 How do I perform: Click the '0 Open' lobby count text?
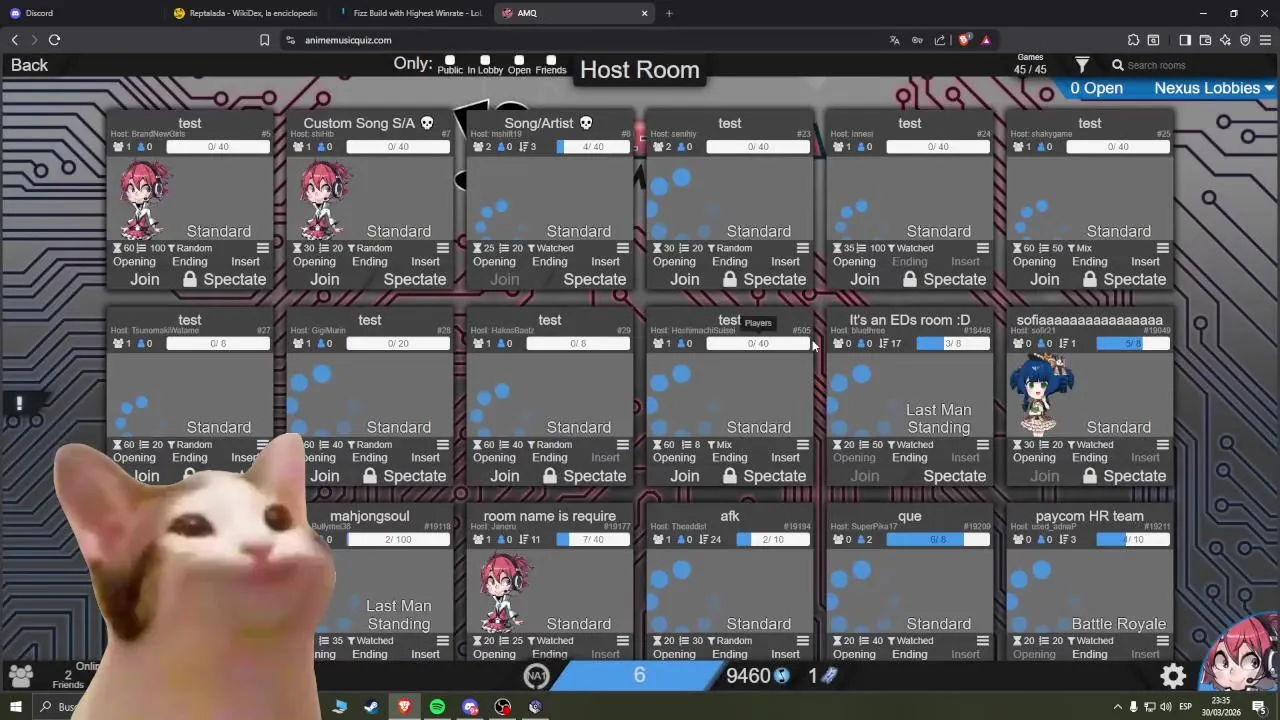1097,88
